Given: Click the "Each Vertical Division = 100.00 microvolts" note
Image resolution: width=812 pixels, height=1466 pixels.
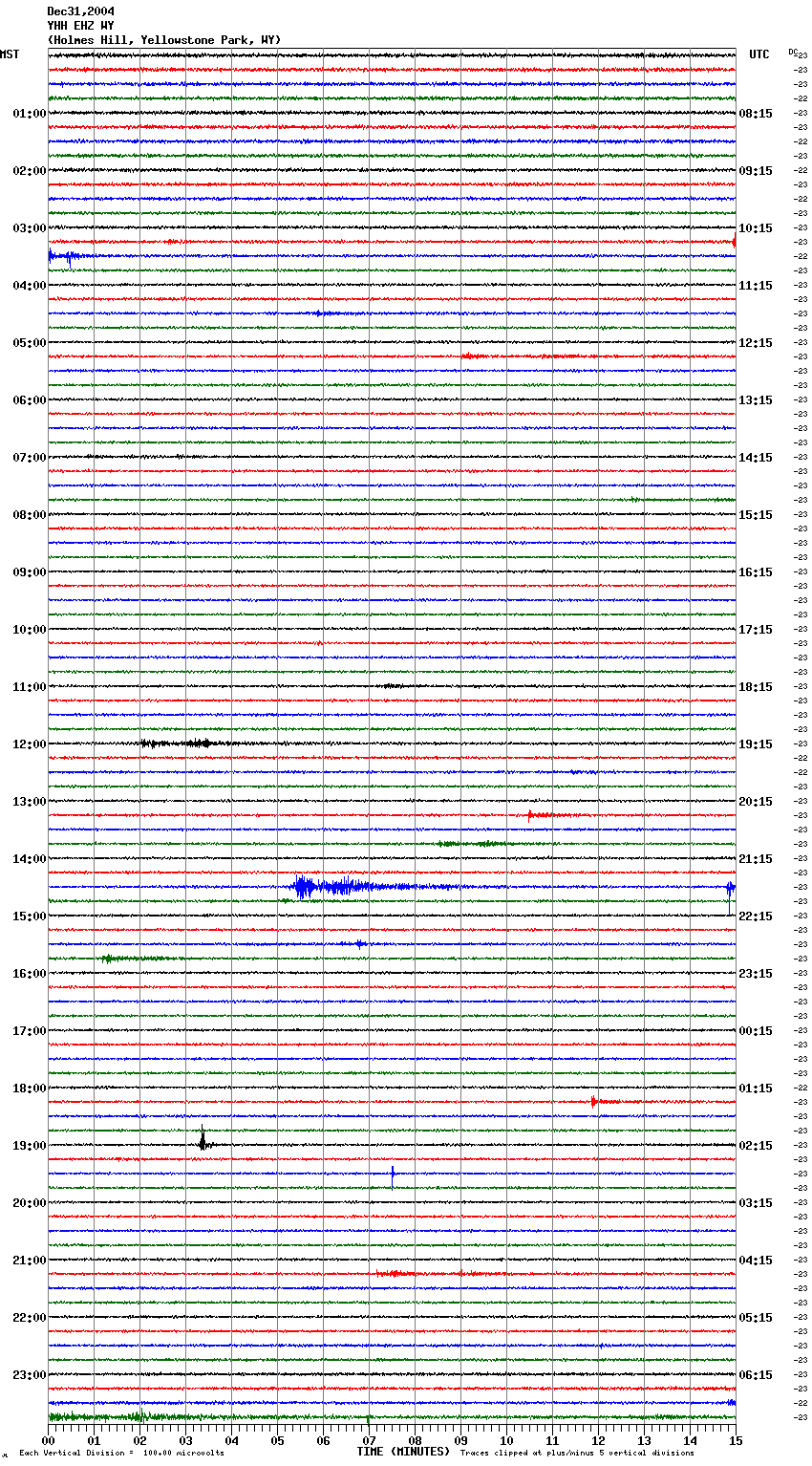Looking at the screenshot, I should point(121,1453).
